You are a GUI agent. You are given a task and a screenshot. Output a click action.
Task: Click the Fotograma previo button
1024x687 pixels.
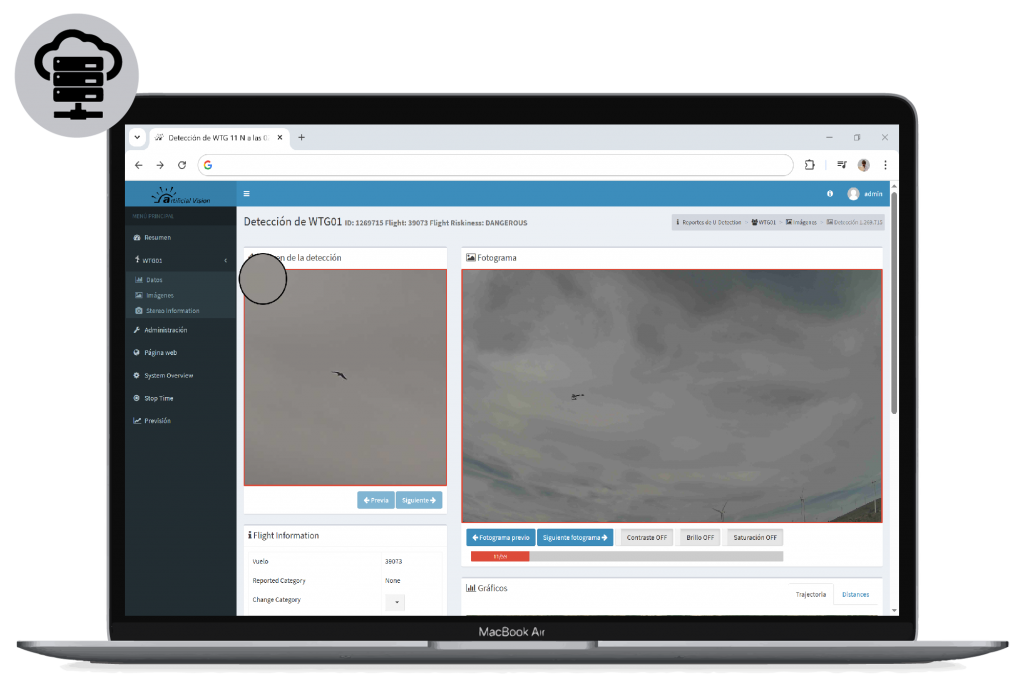pyautogui.click(x=501, y=537)
